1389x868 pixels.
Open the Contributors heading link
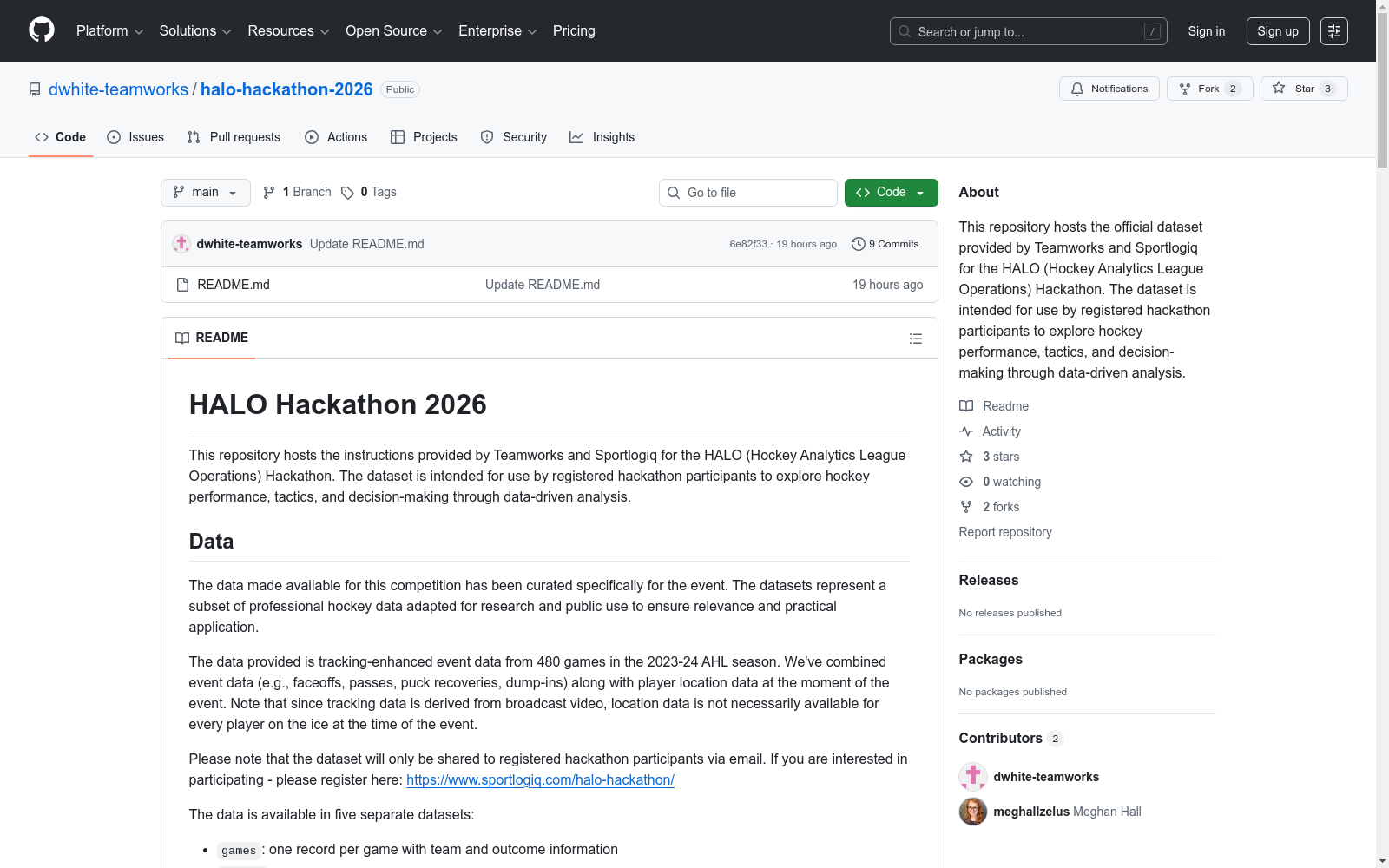pyautogui.click(x=1011, y=738)
